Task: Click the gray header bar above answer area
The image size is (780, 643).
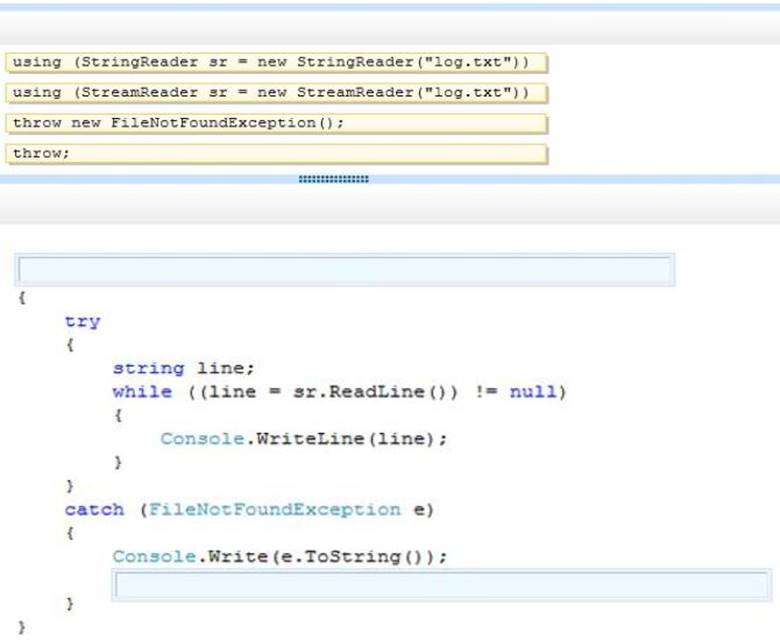Action: click(390, 204)
